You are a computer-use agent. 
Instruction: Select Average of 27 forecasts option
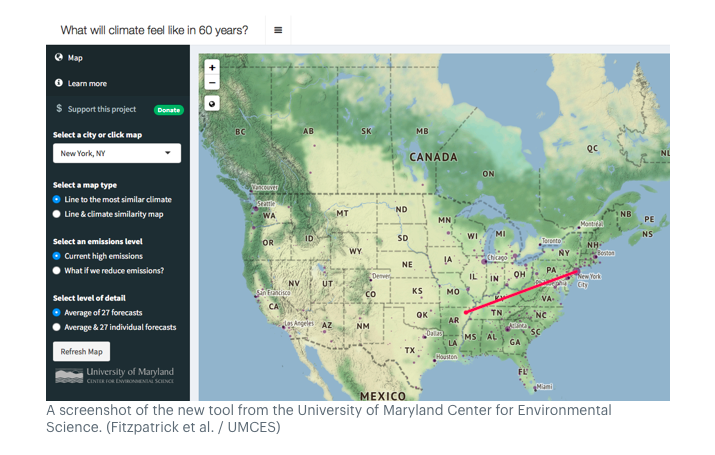[x=57, y=312]
